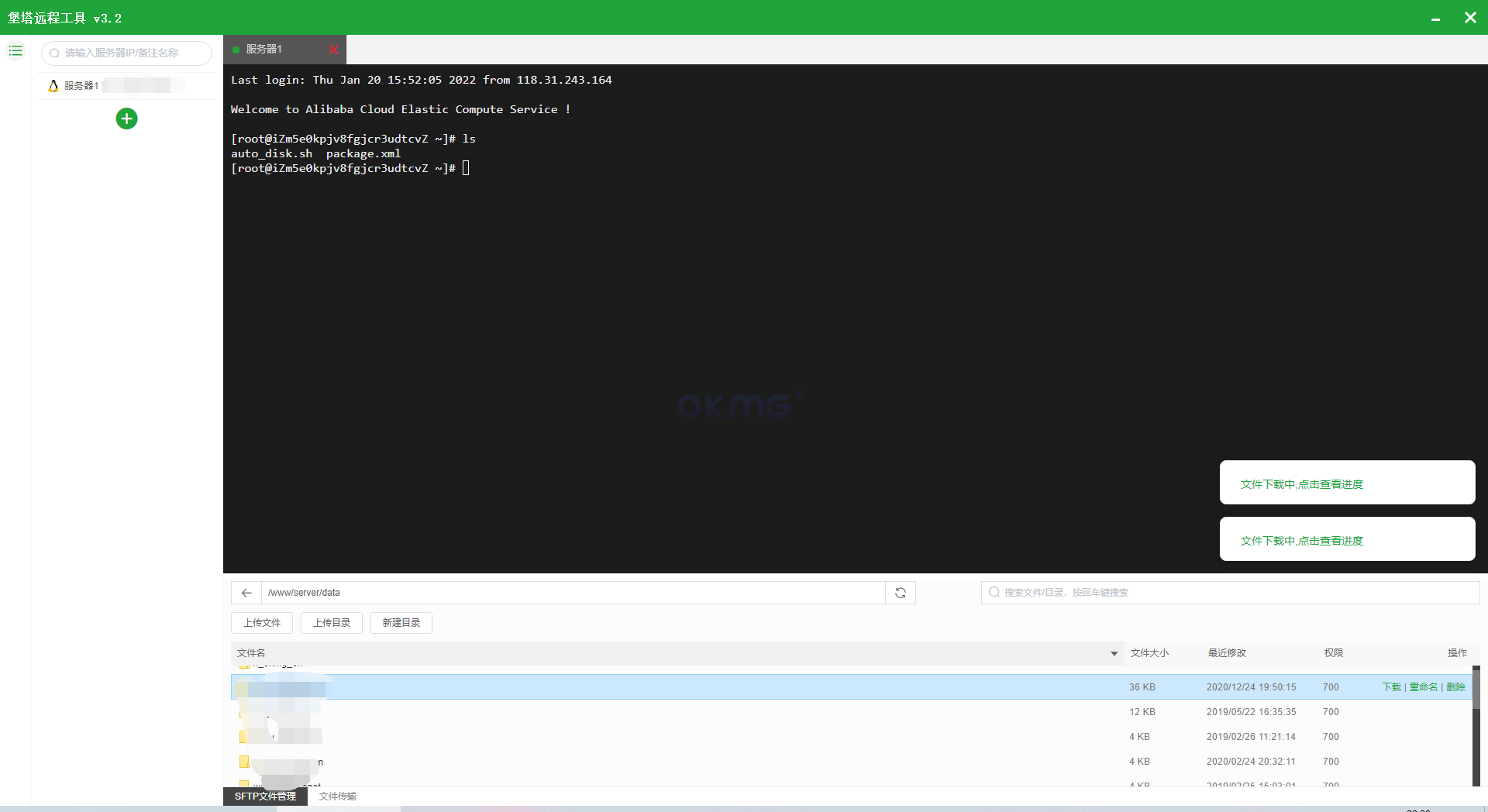Open first 文件下载中 progress notification
This screenshot has width=1488, height=812.
point(1347,483)
